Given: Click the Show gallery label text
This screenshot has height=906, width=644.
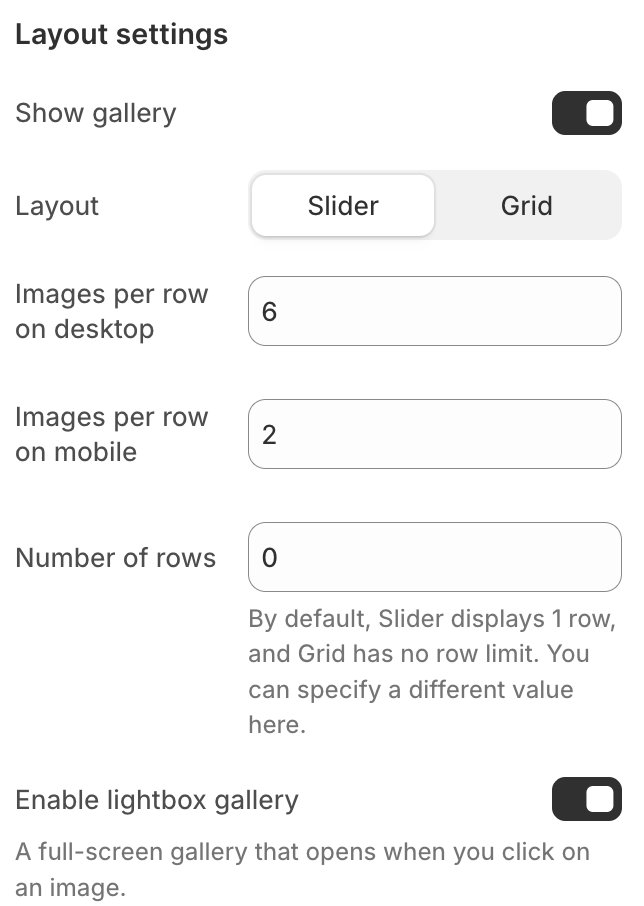Looking at the screenshot, I should click(x=95, y=113).
